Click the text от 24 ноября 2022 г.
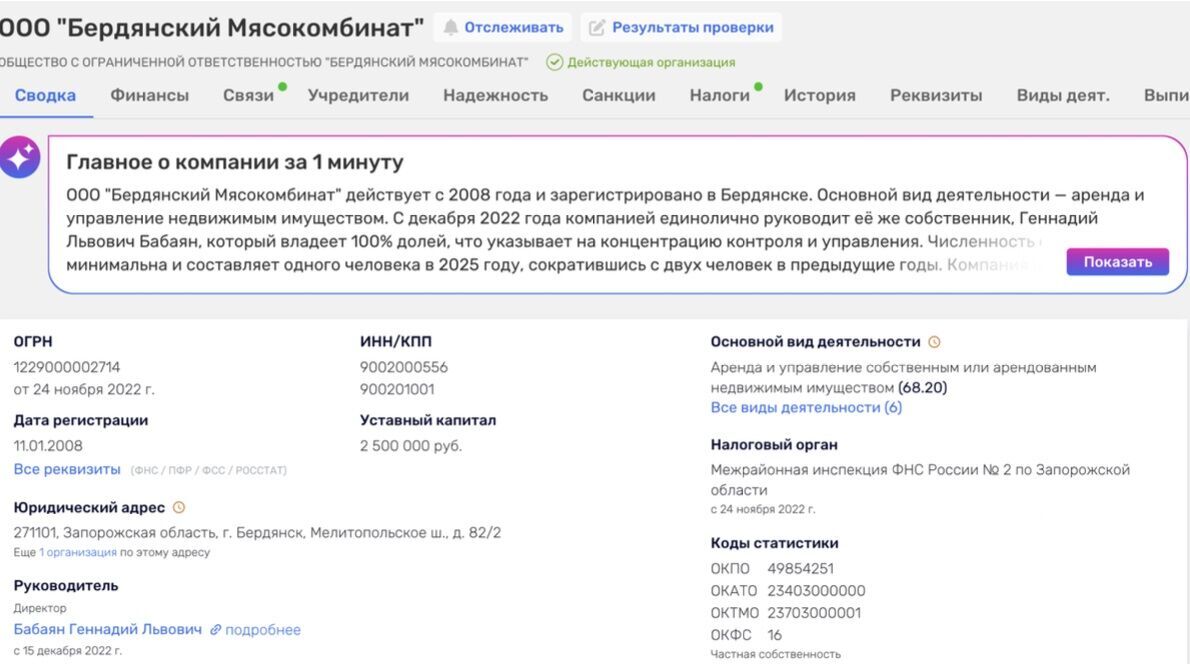1190x670 pixels. 83,389
